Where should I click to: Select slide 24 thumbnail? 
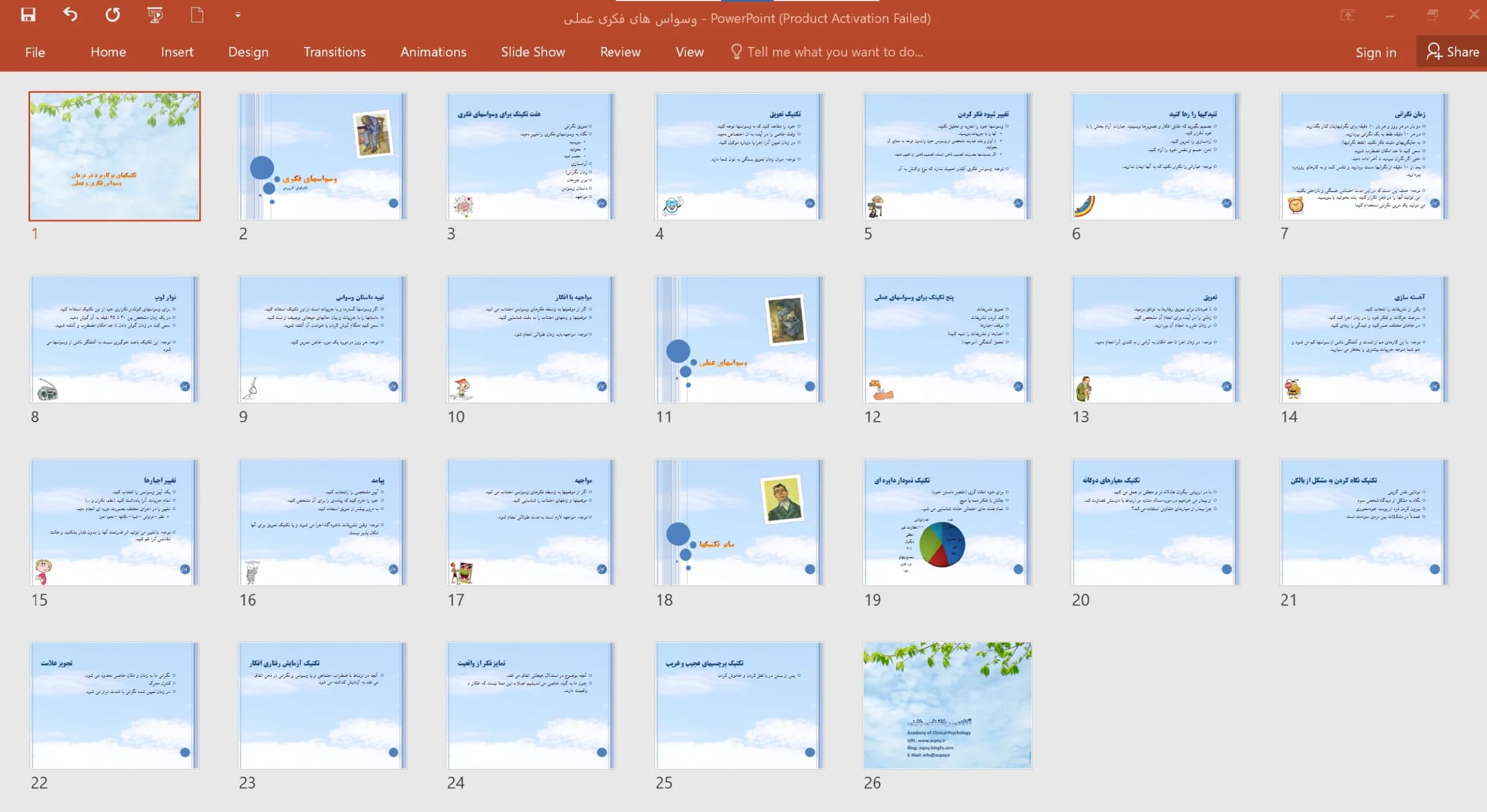[531, 705]
